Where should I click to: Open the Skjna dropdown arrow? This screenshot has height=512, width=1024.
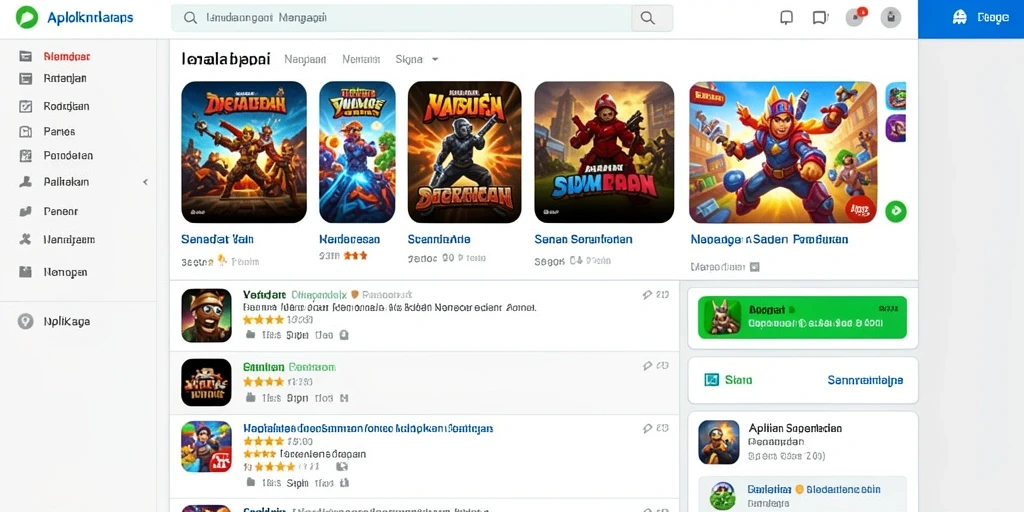(x=435, y=59)
